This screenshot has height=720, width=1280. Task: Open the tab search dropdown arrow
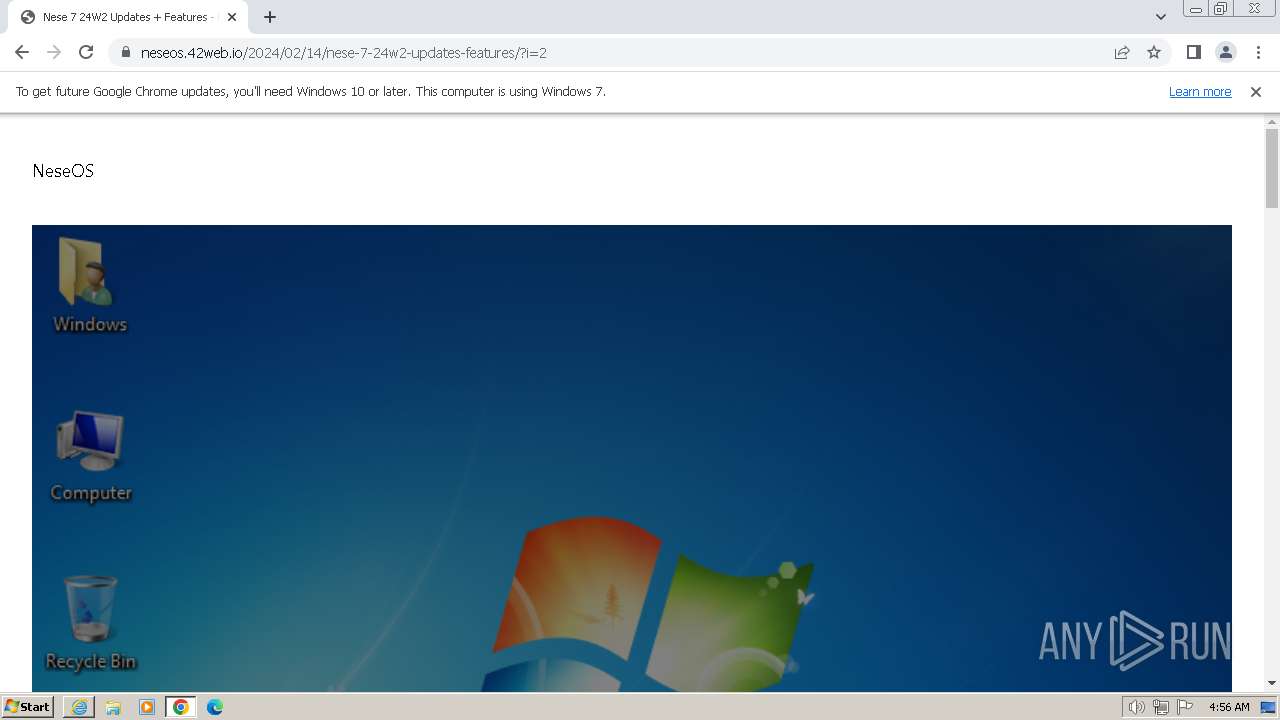[x=1160, y=17]
